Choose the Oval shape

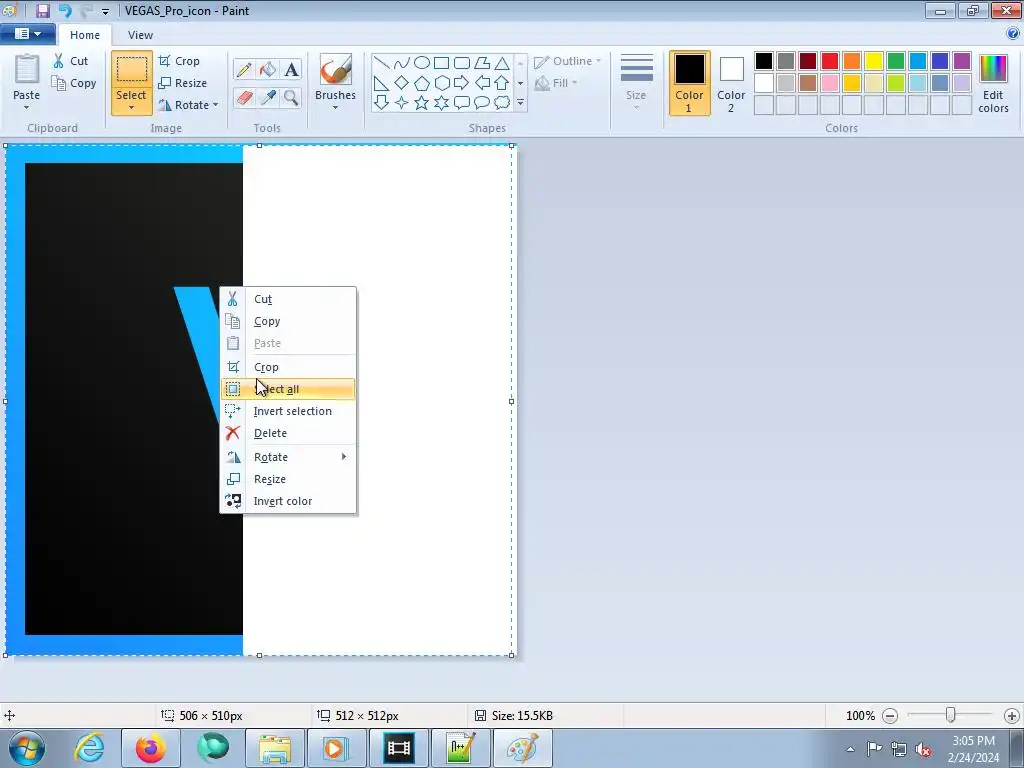422,63
